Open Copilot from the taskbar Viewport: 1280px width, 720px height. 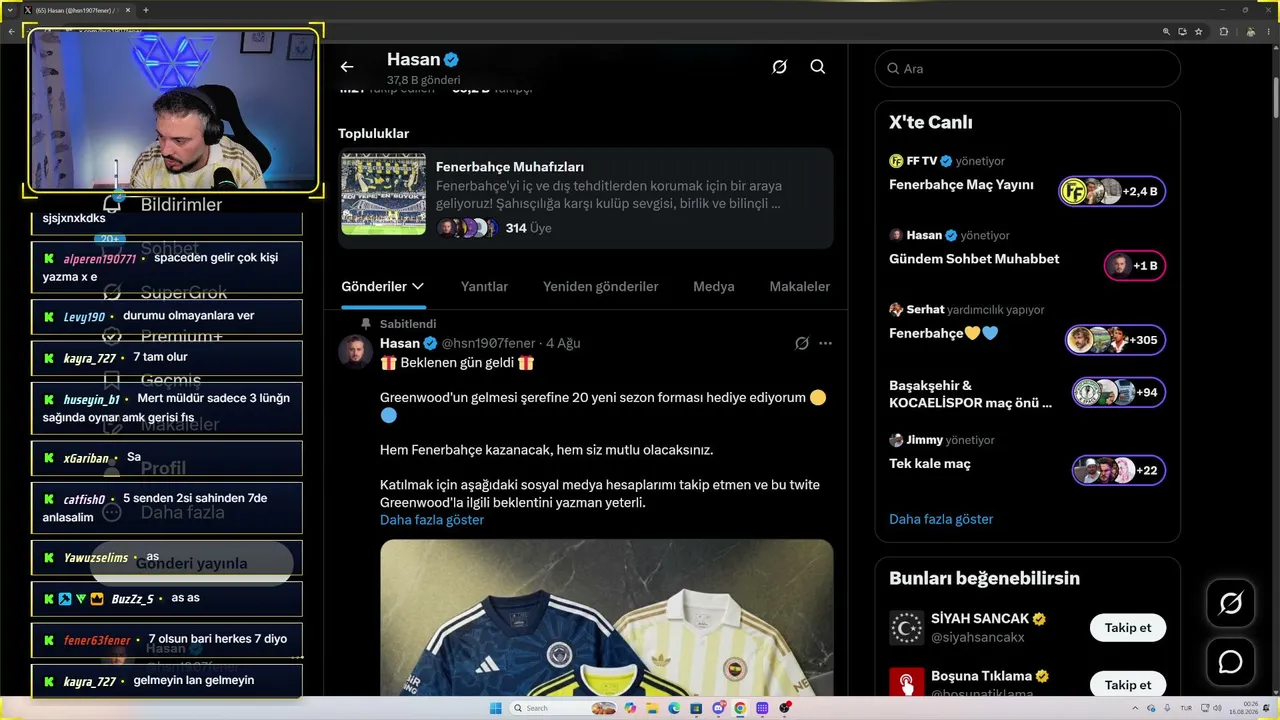pyautogui.click(x=629, y=708)
